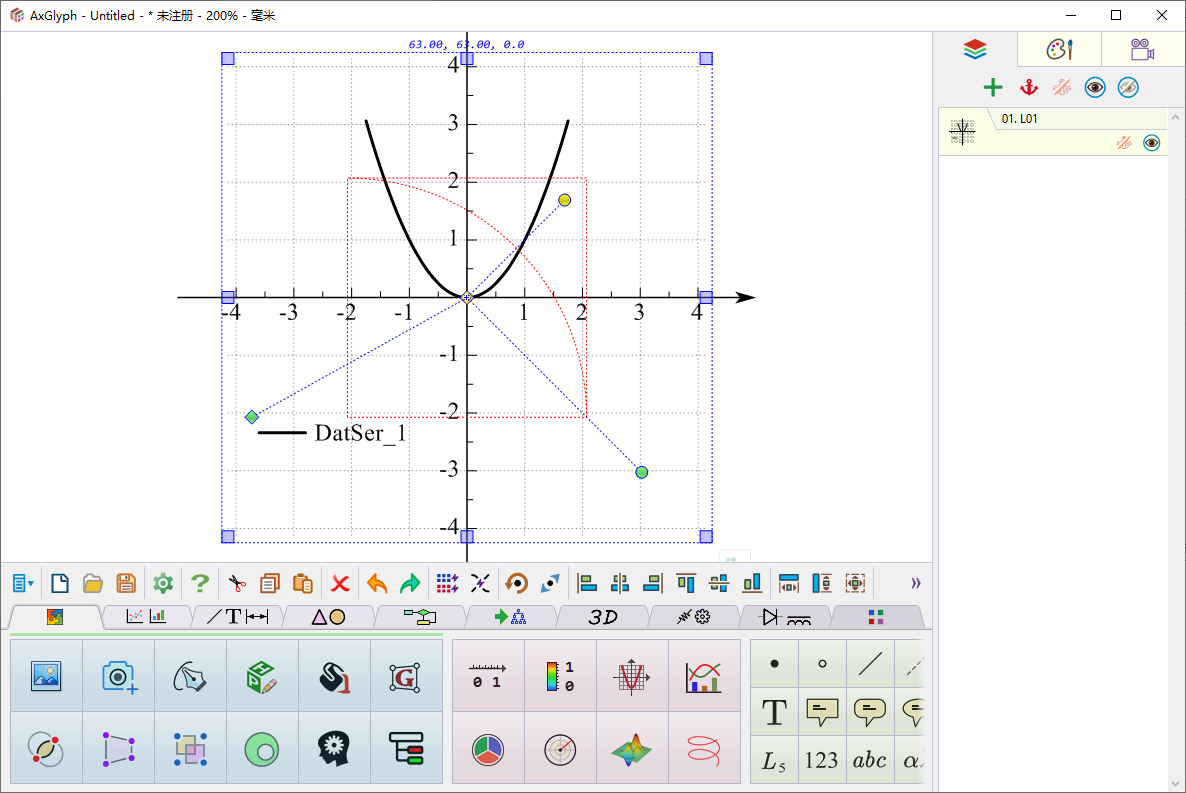Toggle the anchor lock on layer L01
Viewport: 1186px width, 793px height.
[1123, 143]
